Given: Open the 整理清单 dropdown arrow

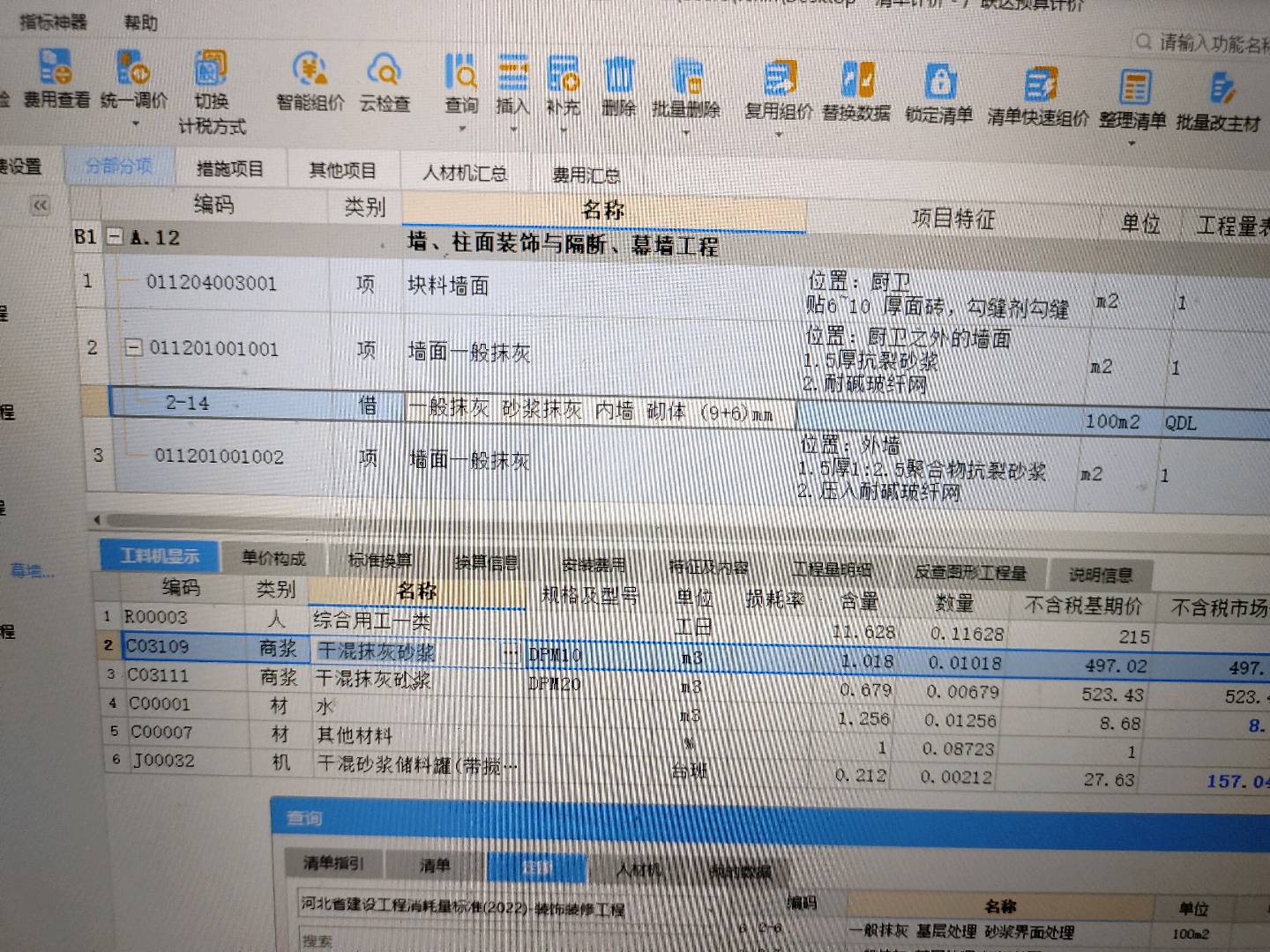Looking at the screenshot, I should point(1132,143).
